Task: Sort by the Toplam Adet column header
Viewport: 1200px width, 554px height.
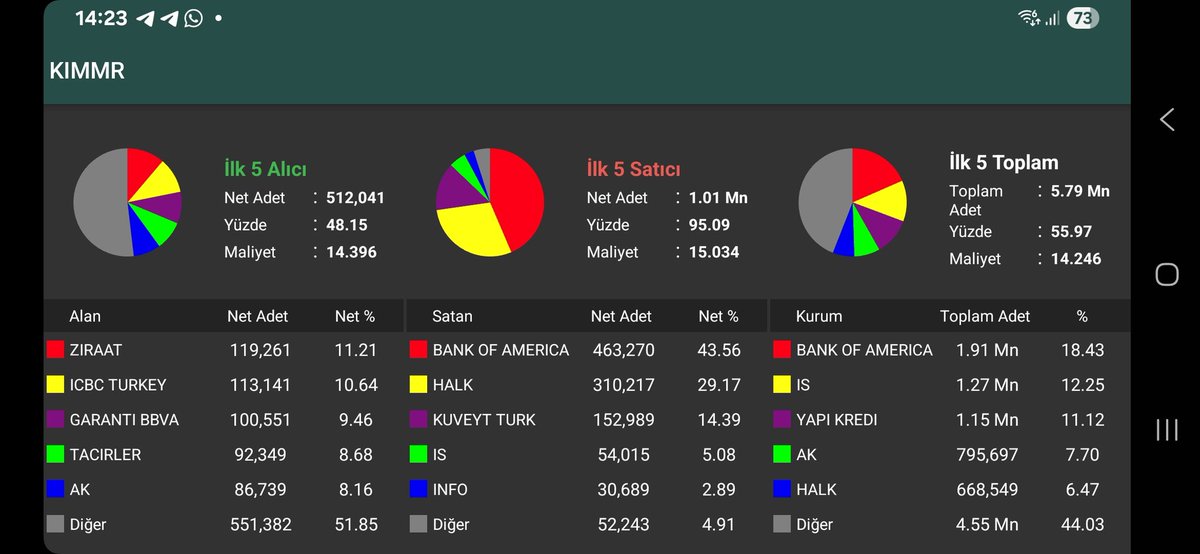Action: point(985,316)
